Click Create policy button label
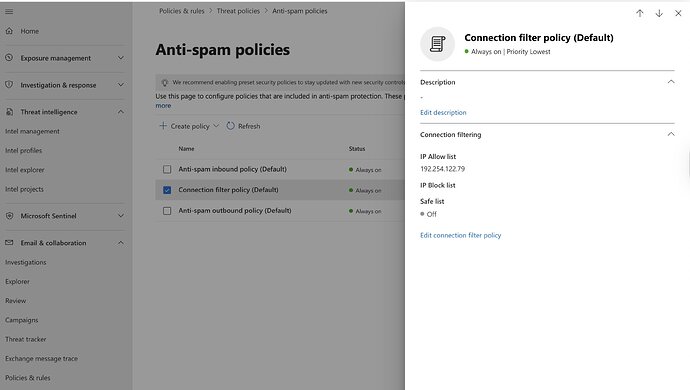The image size is (690, 390). (x=190, y=126)
